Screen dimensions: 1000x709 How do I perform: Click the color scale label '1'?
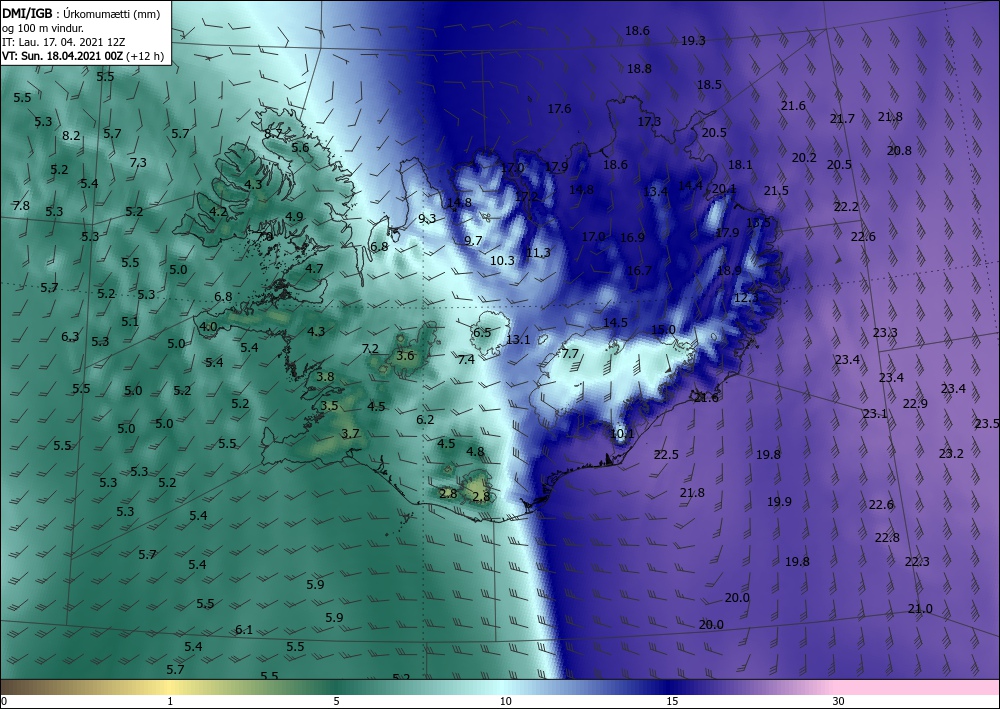(170, 701)
